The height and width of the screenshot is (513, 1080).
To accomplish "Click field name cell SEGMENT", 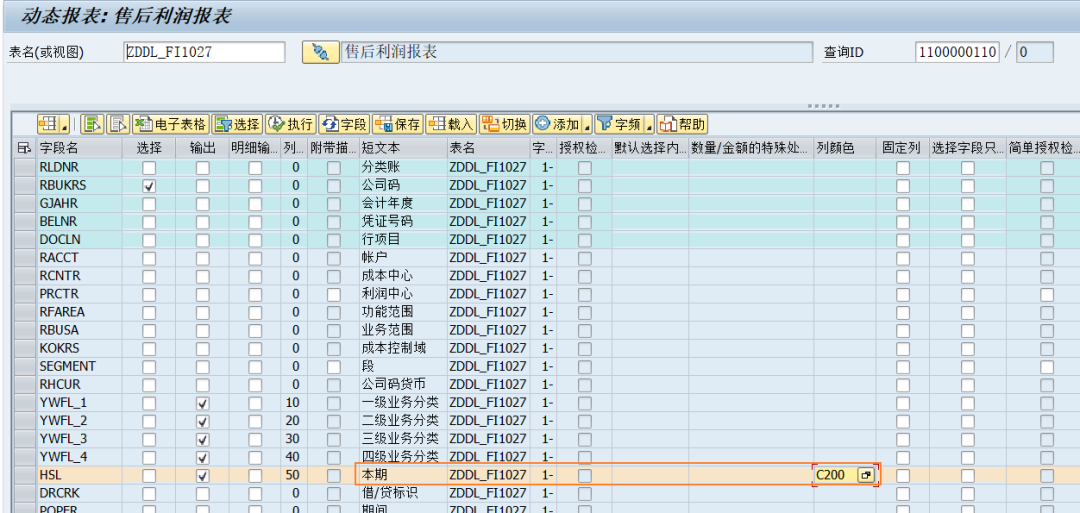I will point(79,366).
